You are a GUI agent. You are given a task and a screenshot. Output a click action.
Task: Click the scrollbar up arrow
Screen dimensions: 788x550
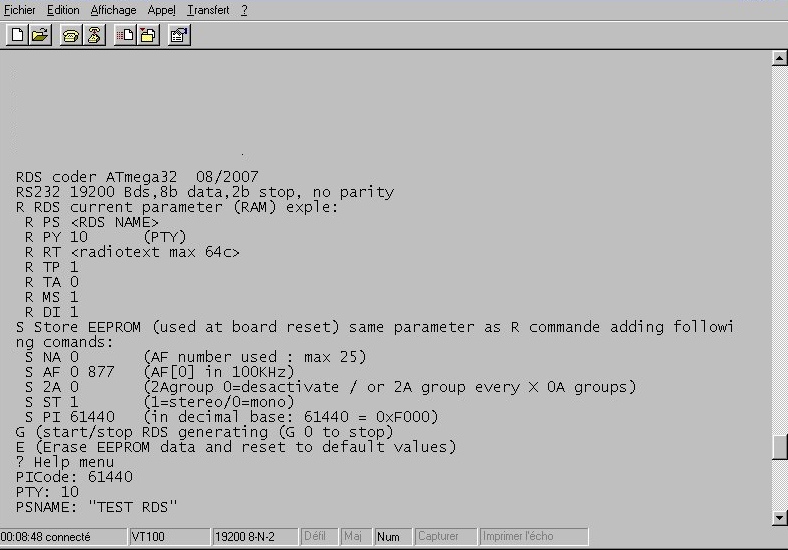pos(779,58)
